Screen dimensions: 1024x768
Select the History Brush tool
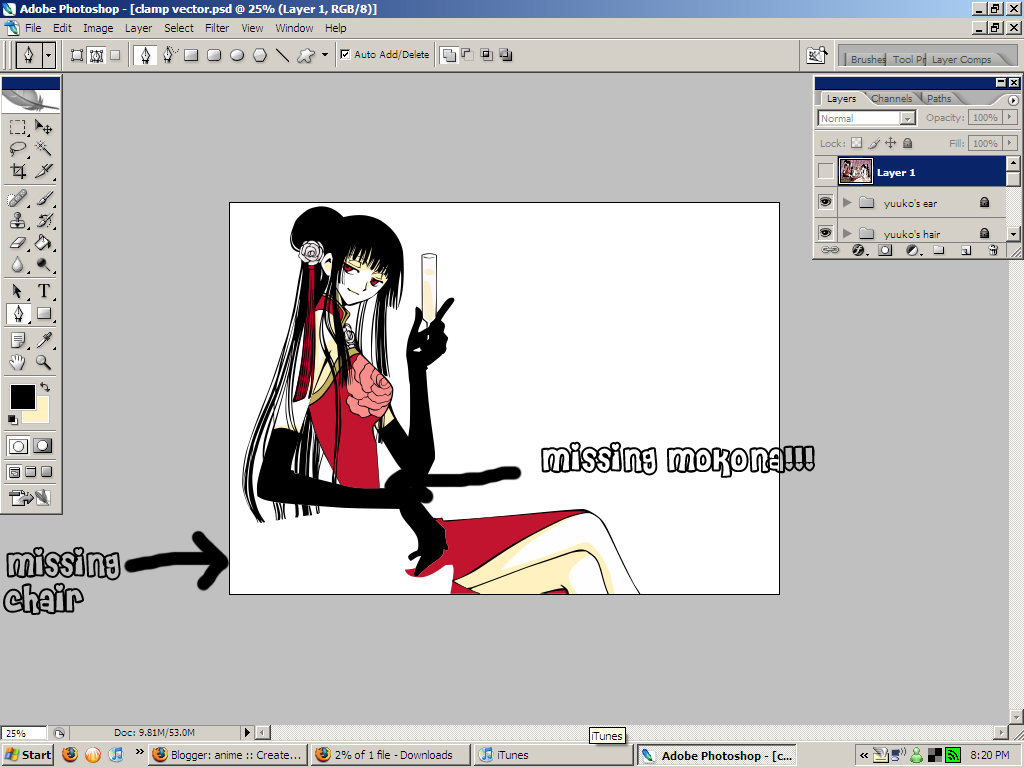coord(44,220)
